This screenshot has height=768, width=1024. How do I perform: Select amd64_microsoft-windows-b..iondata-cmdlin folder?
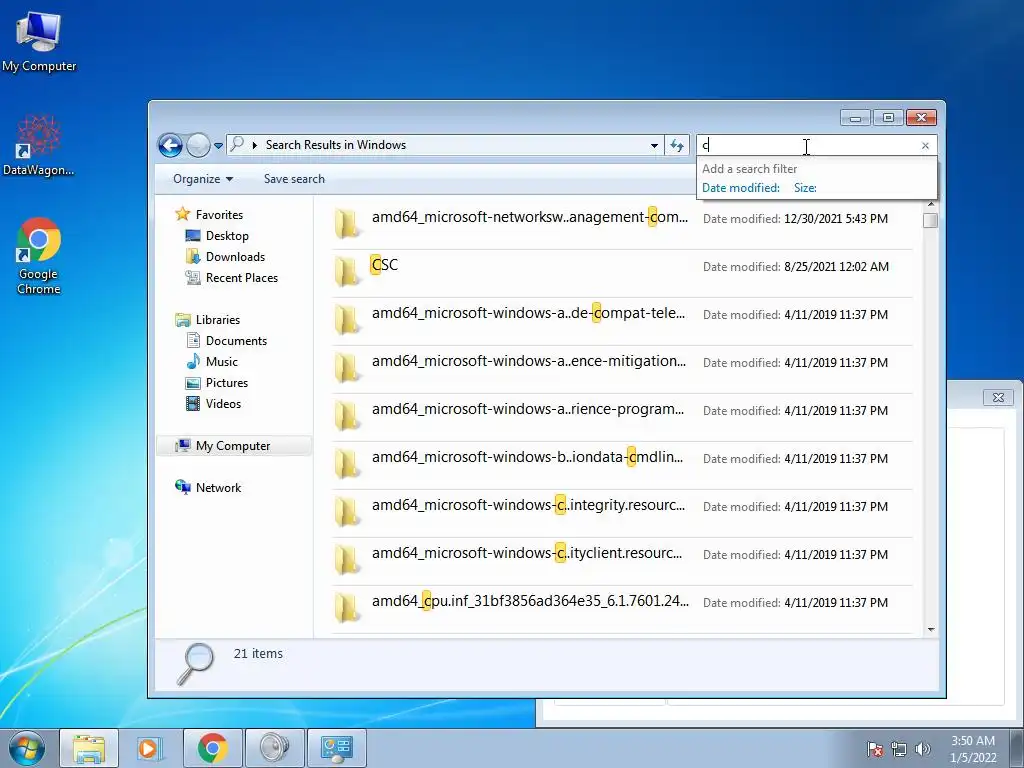[x=622, y=466]
